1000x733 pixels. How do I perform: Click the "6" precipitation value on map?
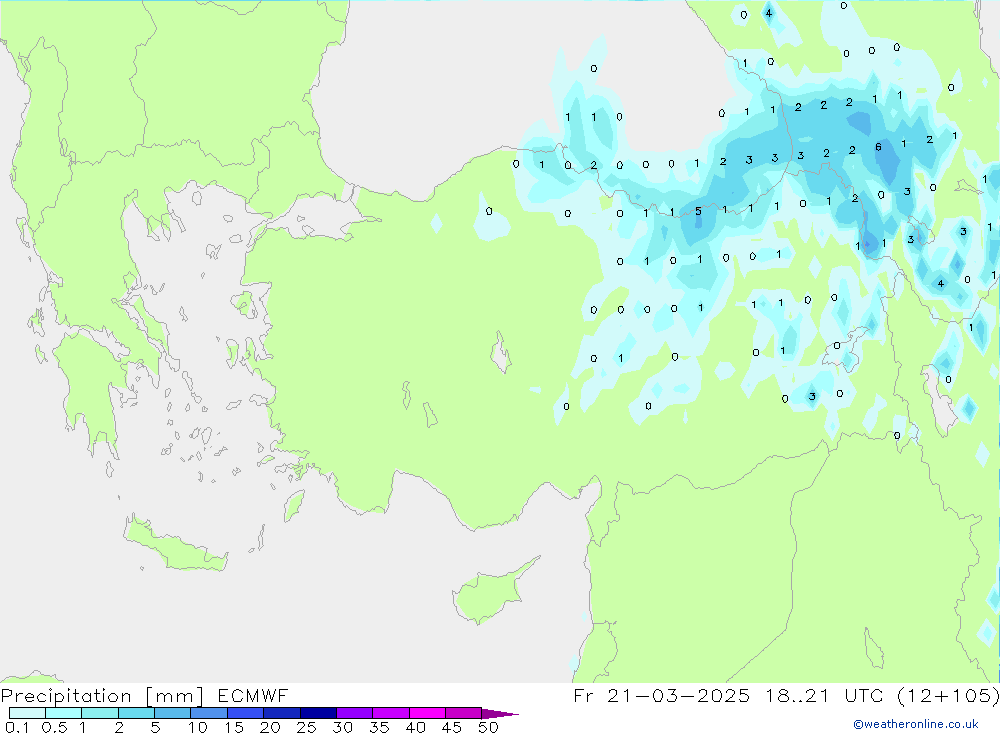878,147
